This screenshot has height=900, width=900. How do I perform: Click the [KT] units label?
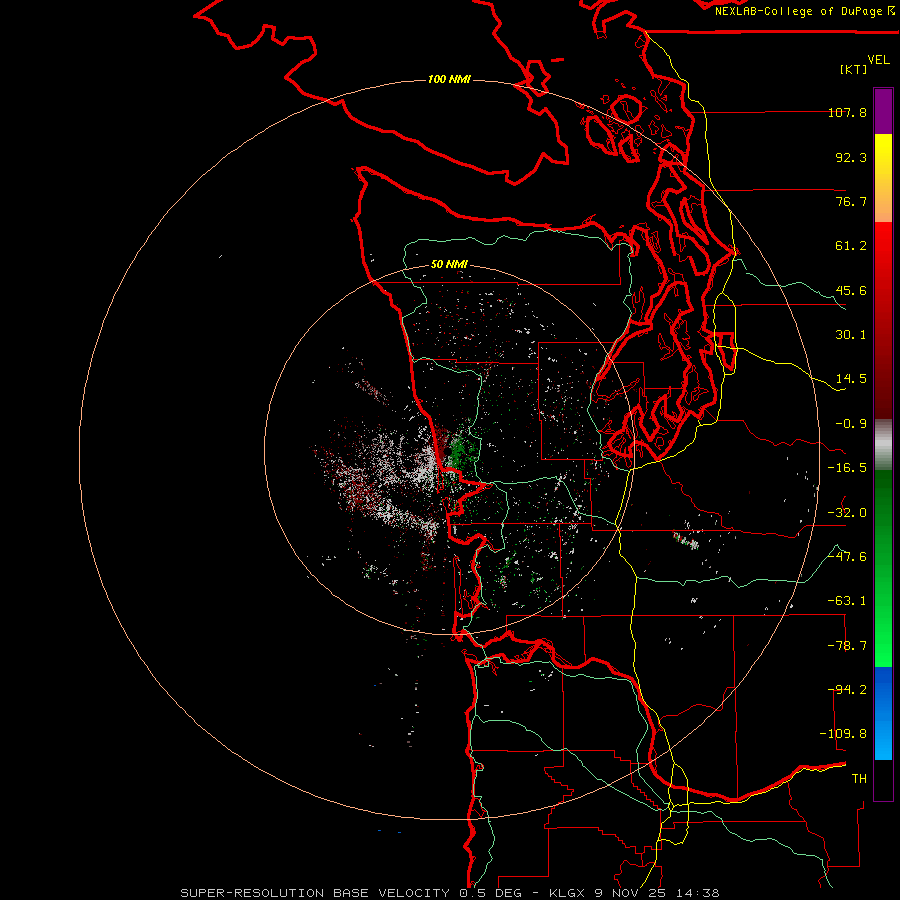click(854, 69)
